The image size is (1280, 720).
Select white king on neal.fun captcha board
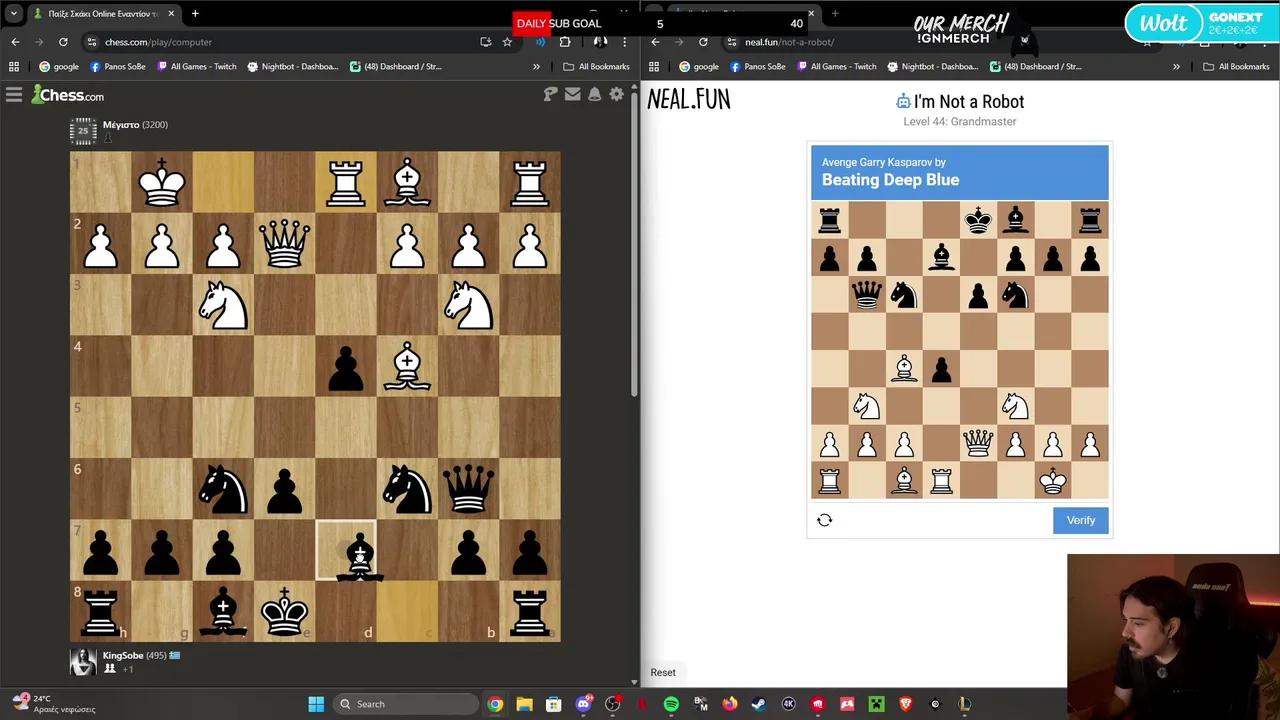(x=1052, y=480)
